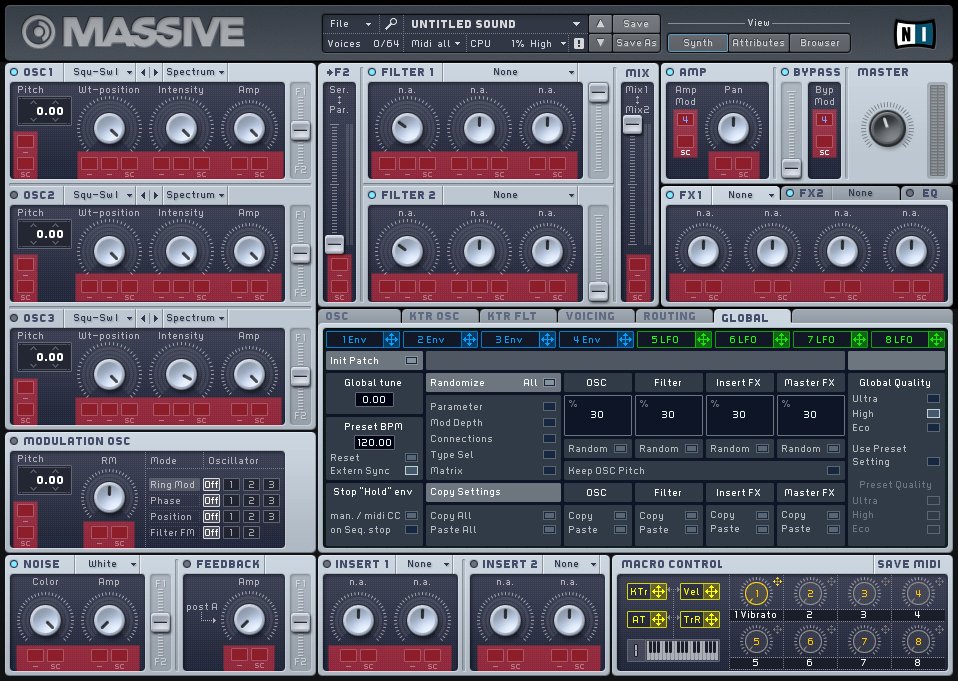Switch to the OSC tab
Viewport: 958px width, 681px height.
[359, 316]
